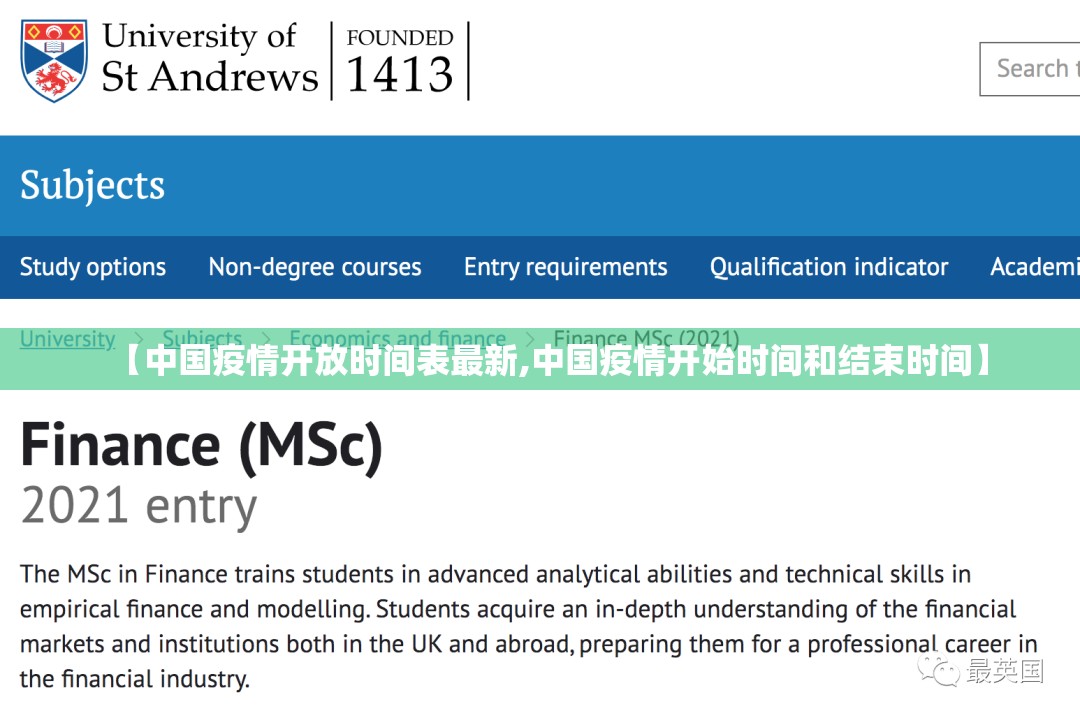
Task: Click the St Andrews crest logo
Action: click(x=54, y=60)
